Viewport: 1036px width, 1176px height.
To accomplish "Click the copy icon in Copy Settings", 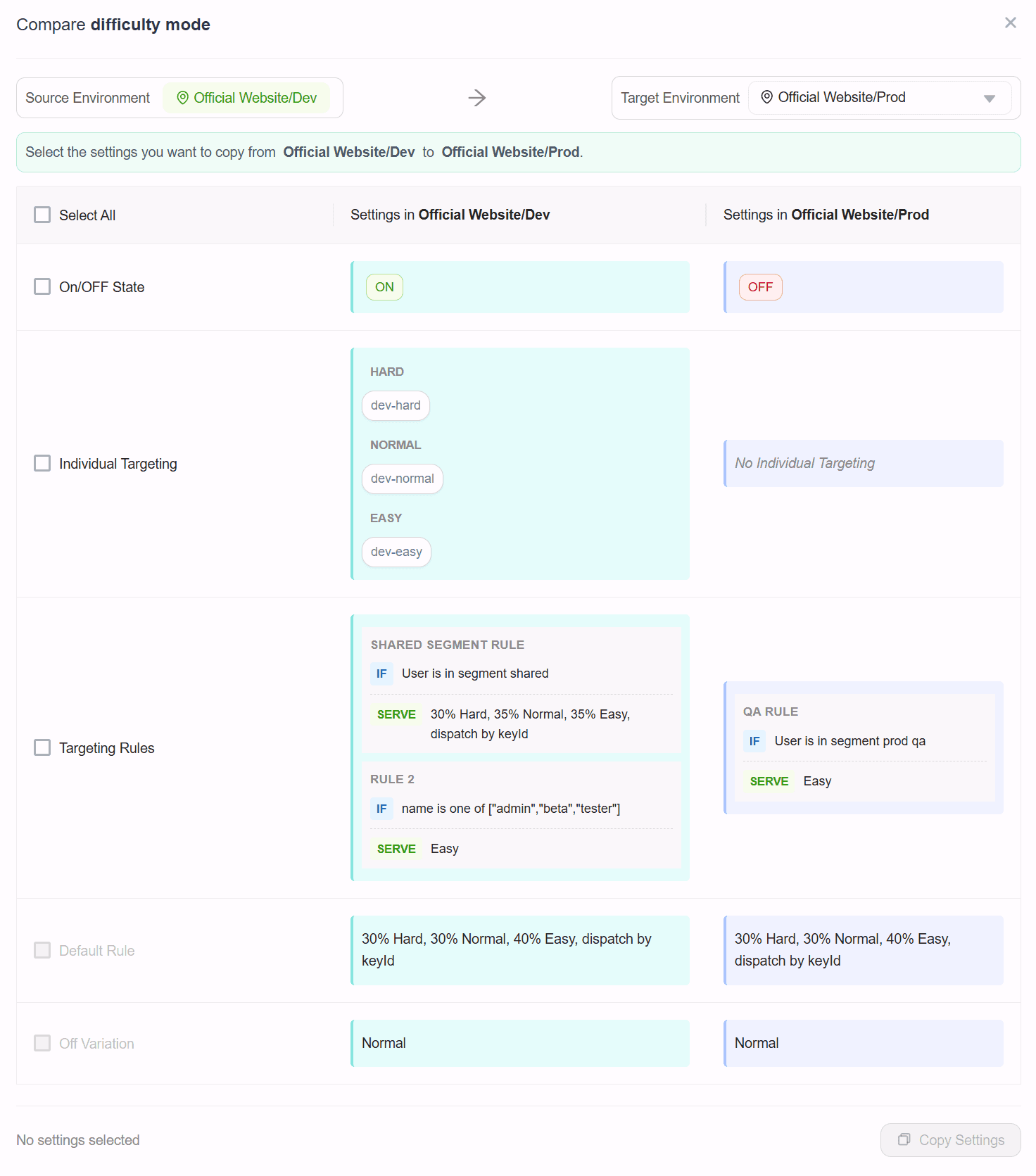I will 904,1139.
